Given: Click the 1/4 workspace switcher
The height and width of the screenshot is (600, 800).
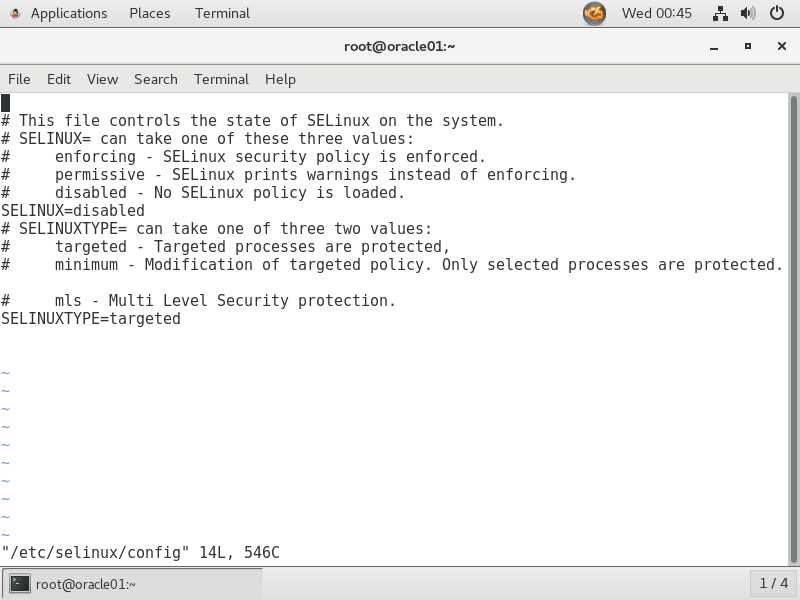Looking at the screenshot, I should point(773,583).
